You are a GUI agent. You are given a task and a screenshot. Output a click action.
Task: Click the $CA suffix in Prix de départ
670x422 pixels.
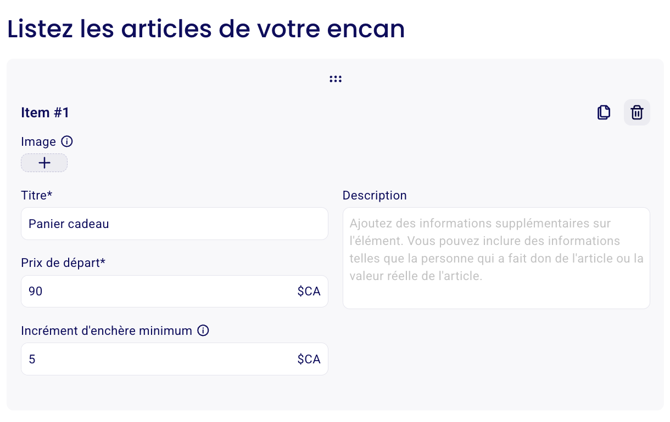[x=309, y=291]
